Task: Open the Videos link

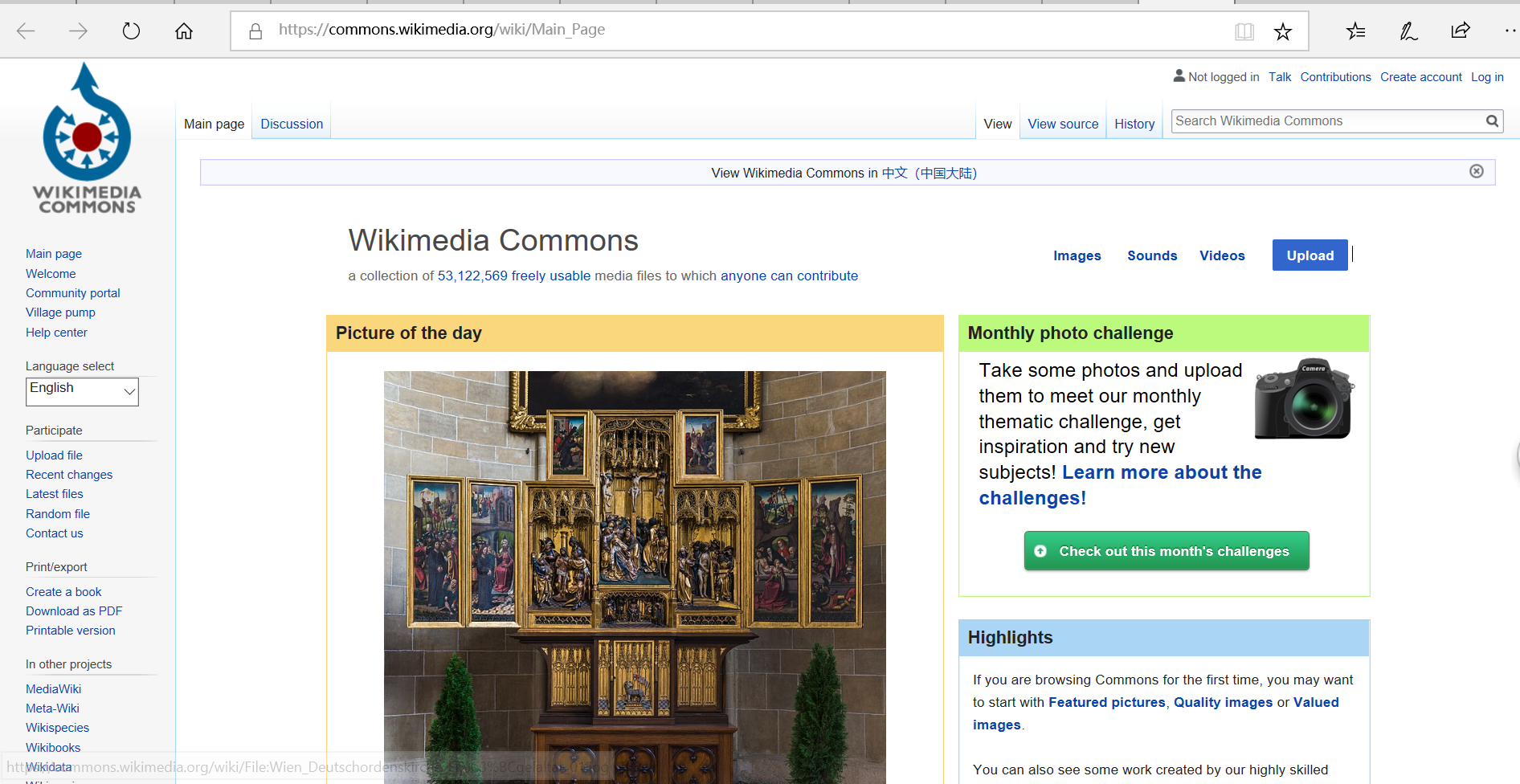Action: tap(1222, 255)
